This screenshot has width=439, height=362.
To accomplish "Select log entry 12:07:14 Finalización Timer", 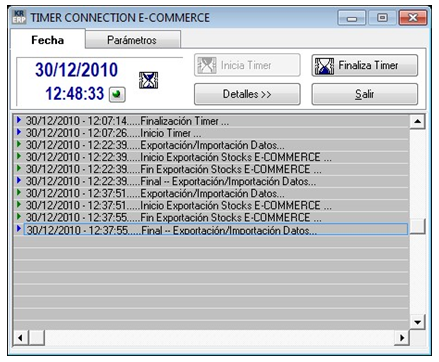I will (x=211, y=121).
